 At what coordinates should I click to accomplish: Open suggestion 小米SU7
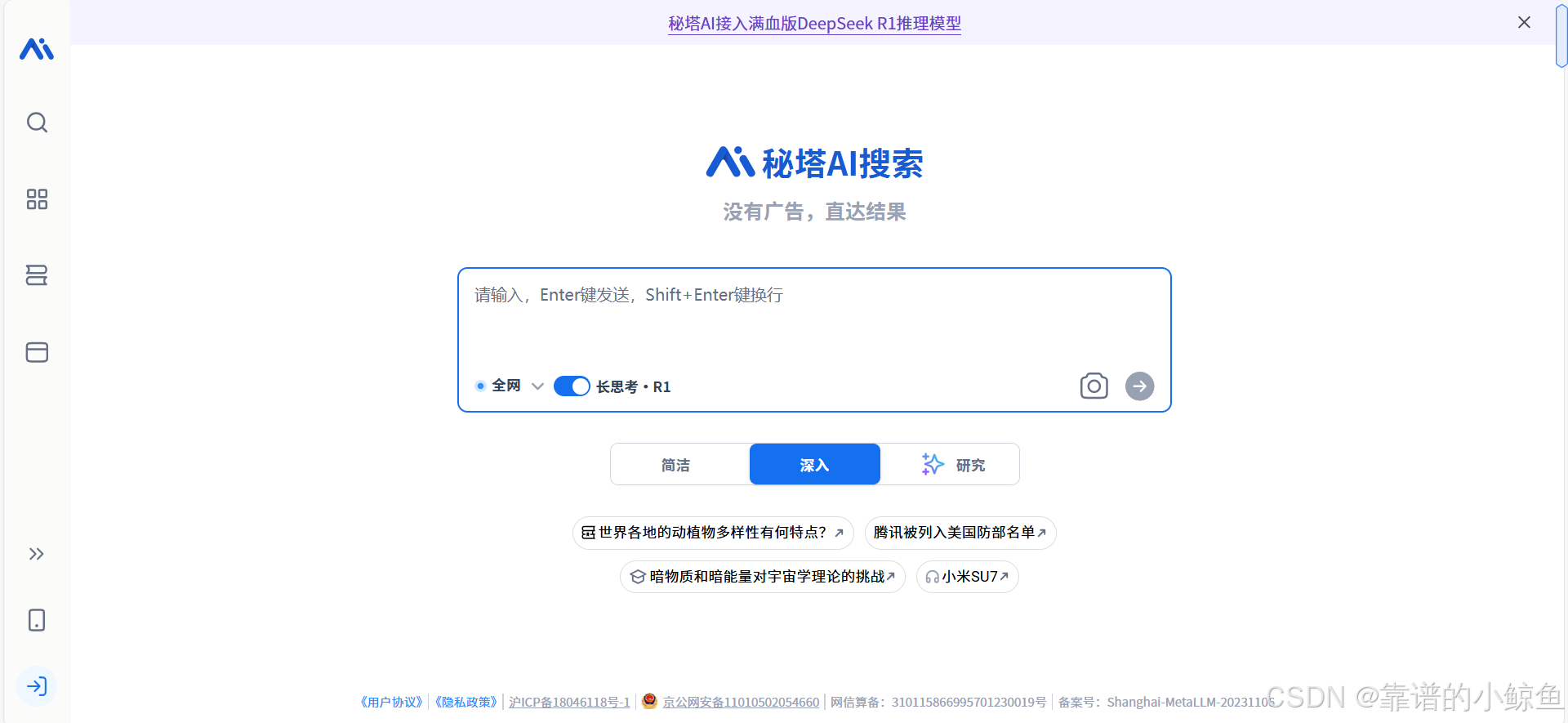(x=967, y=577)
